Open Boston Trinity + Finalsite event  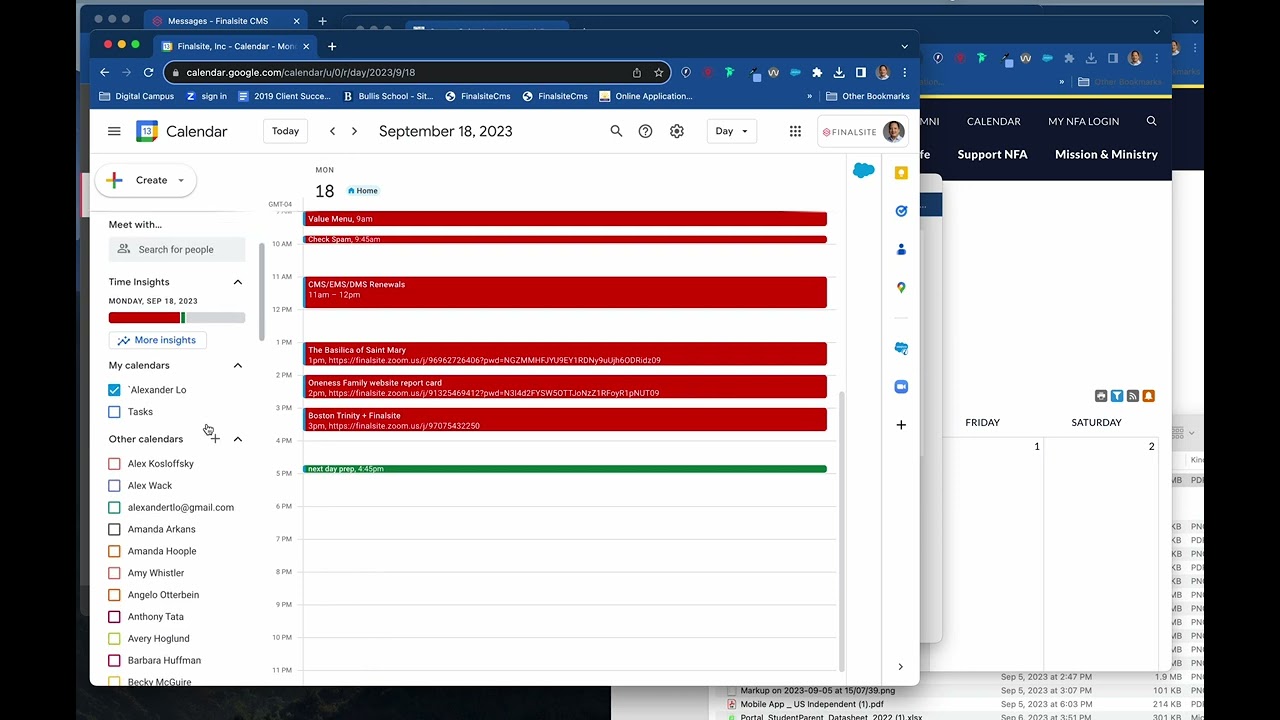tap(565, 420)
